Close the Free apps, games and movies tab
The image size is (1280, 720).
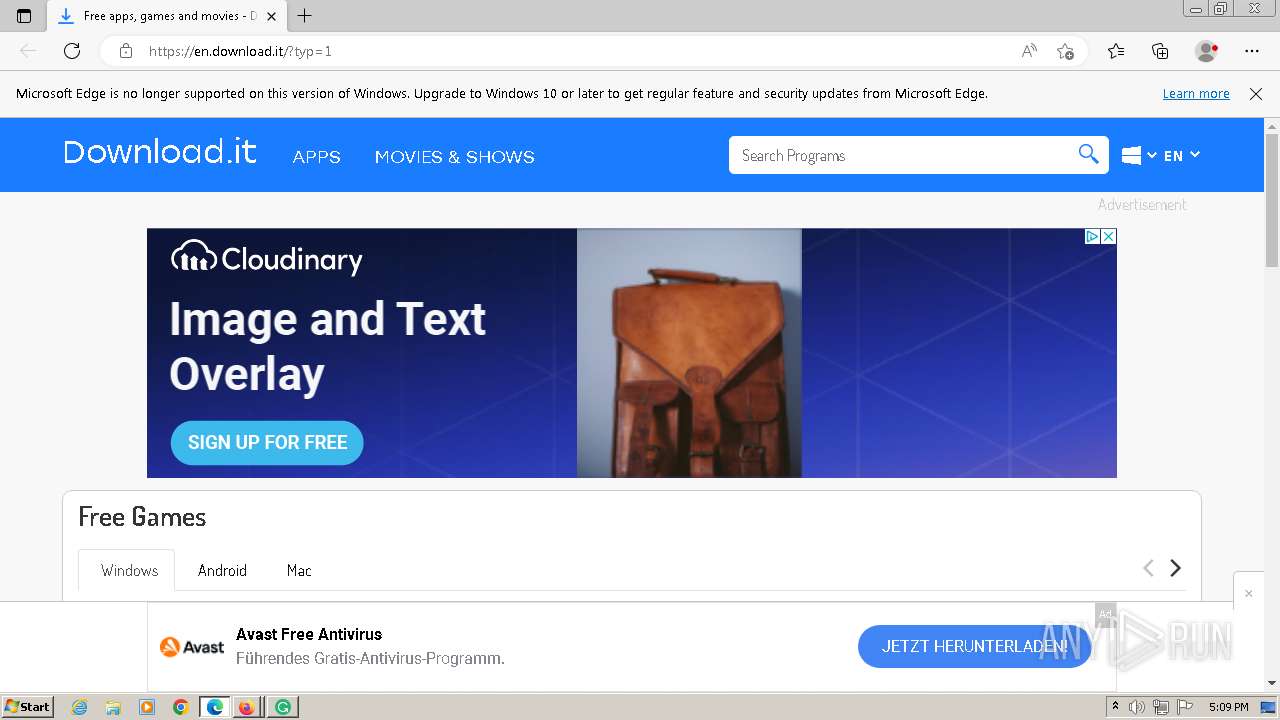point(271,16)
